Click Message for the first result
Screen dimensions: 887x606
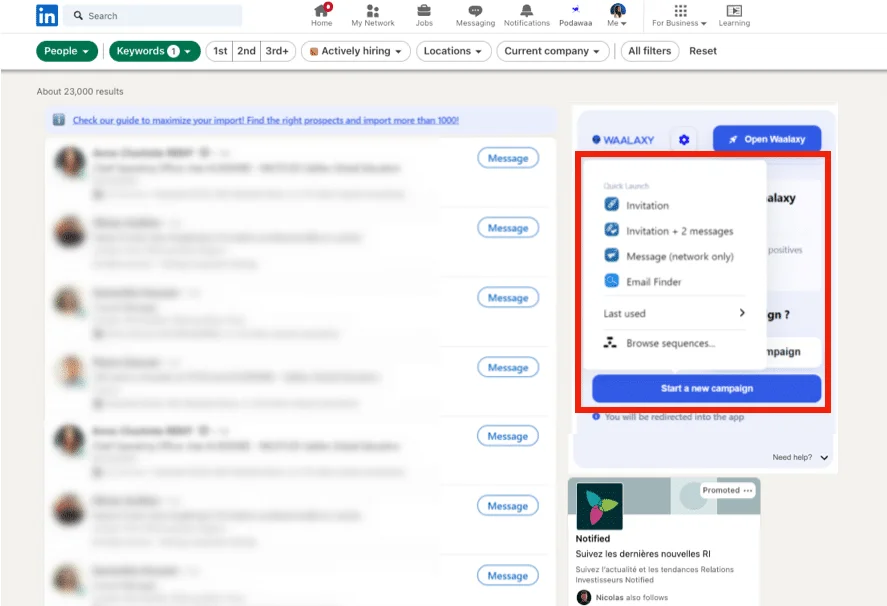click(x=508, y=158)
